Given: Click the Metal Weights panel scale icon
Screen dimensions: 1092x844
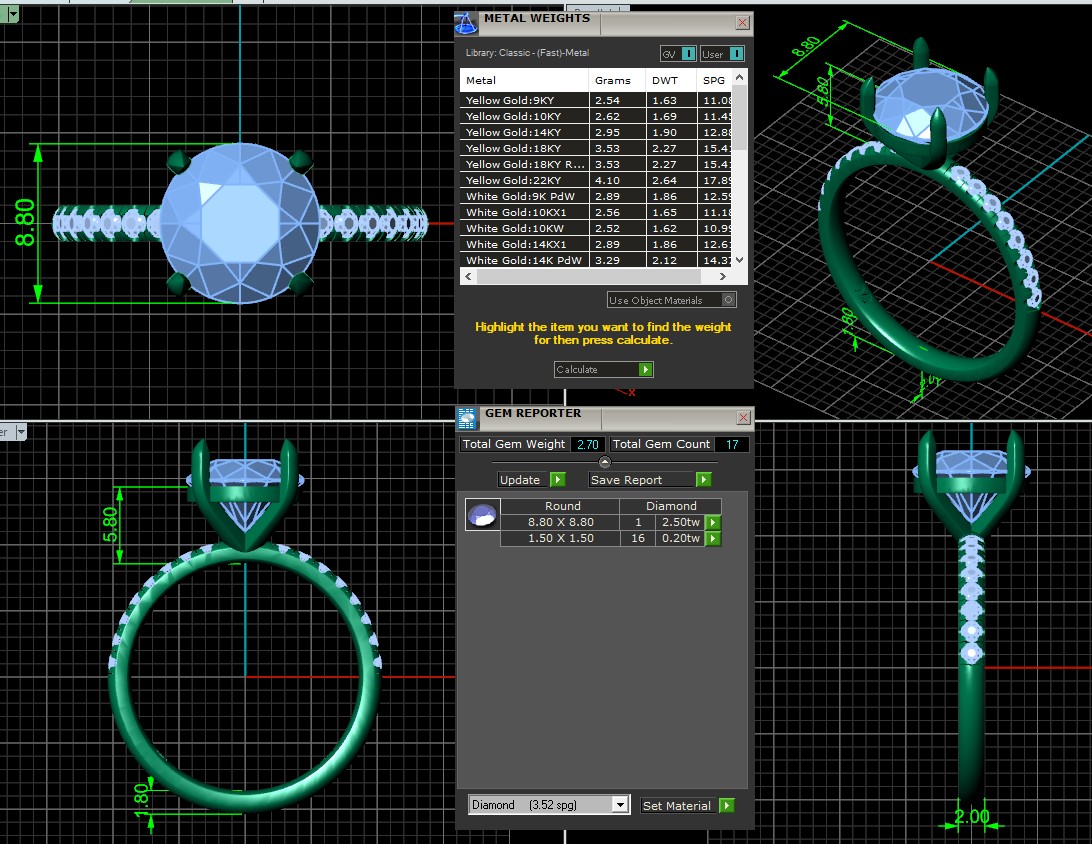Looking at the screenshot, I should tap(466, 23).
